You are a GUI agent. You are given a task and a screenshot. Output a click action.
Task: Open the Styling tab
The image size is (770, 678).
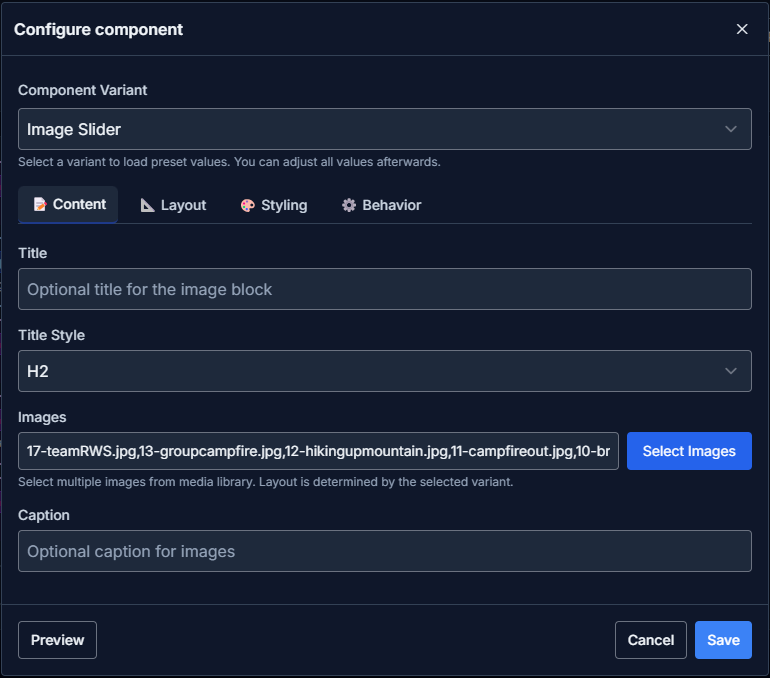273,205
